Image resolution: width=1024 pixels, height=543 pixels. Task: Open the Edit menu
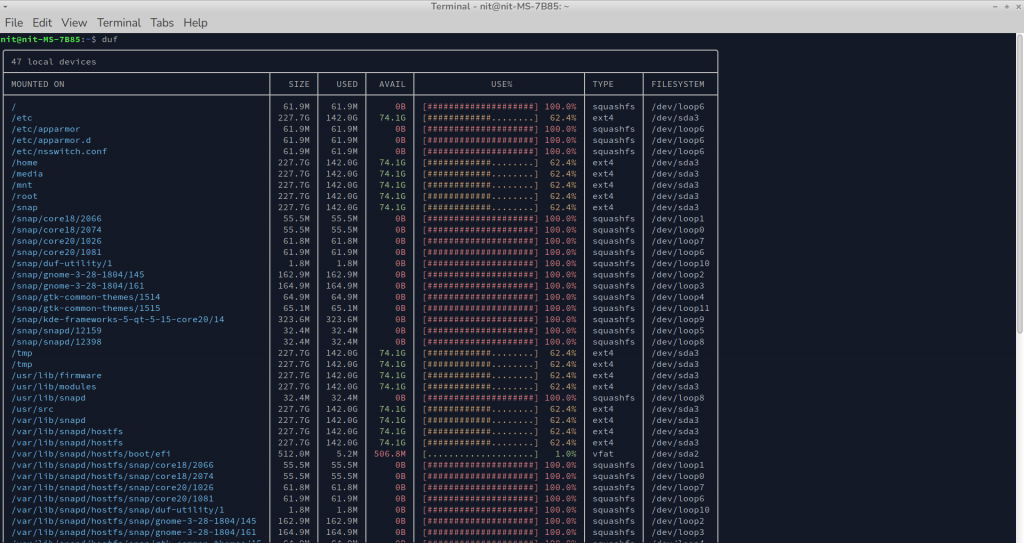[x=42, y=22]
